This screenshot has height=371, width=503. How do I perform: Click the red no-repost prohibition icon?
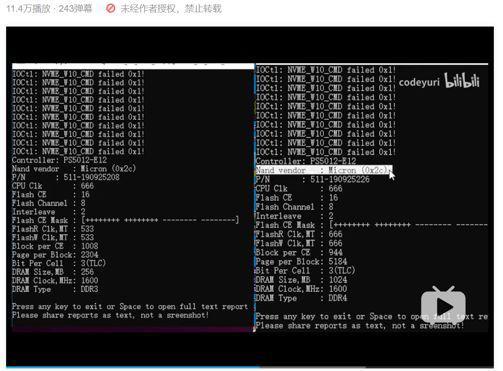(110, 8)
